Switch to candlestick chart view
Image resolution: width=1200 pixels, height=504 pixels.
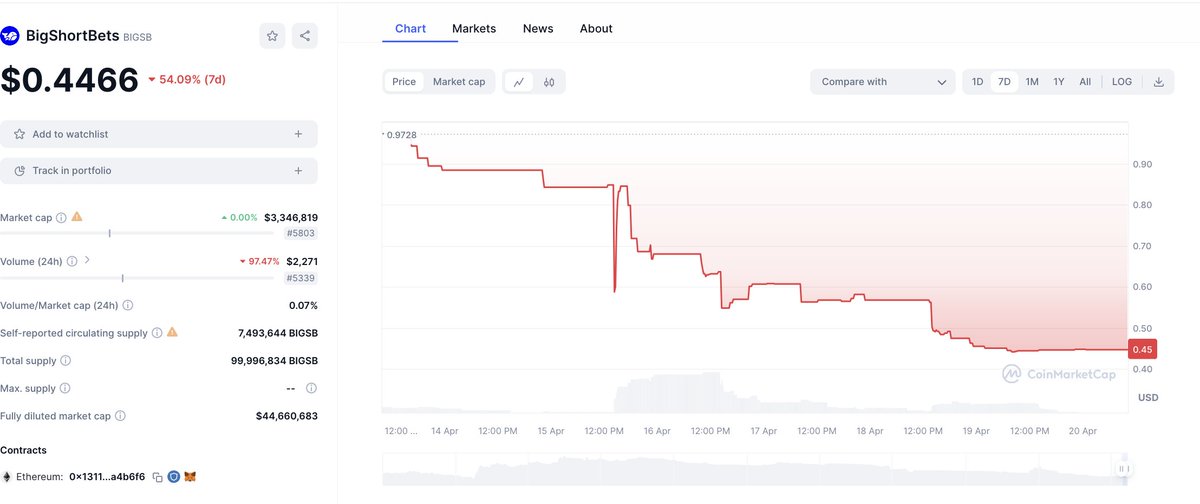(549, 82)
